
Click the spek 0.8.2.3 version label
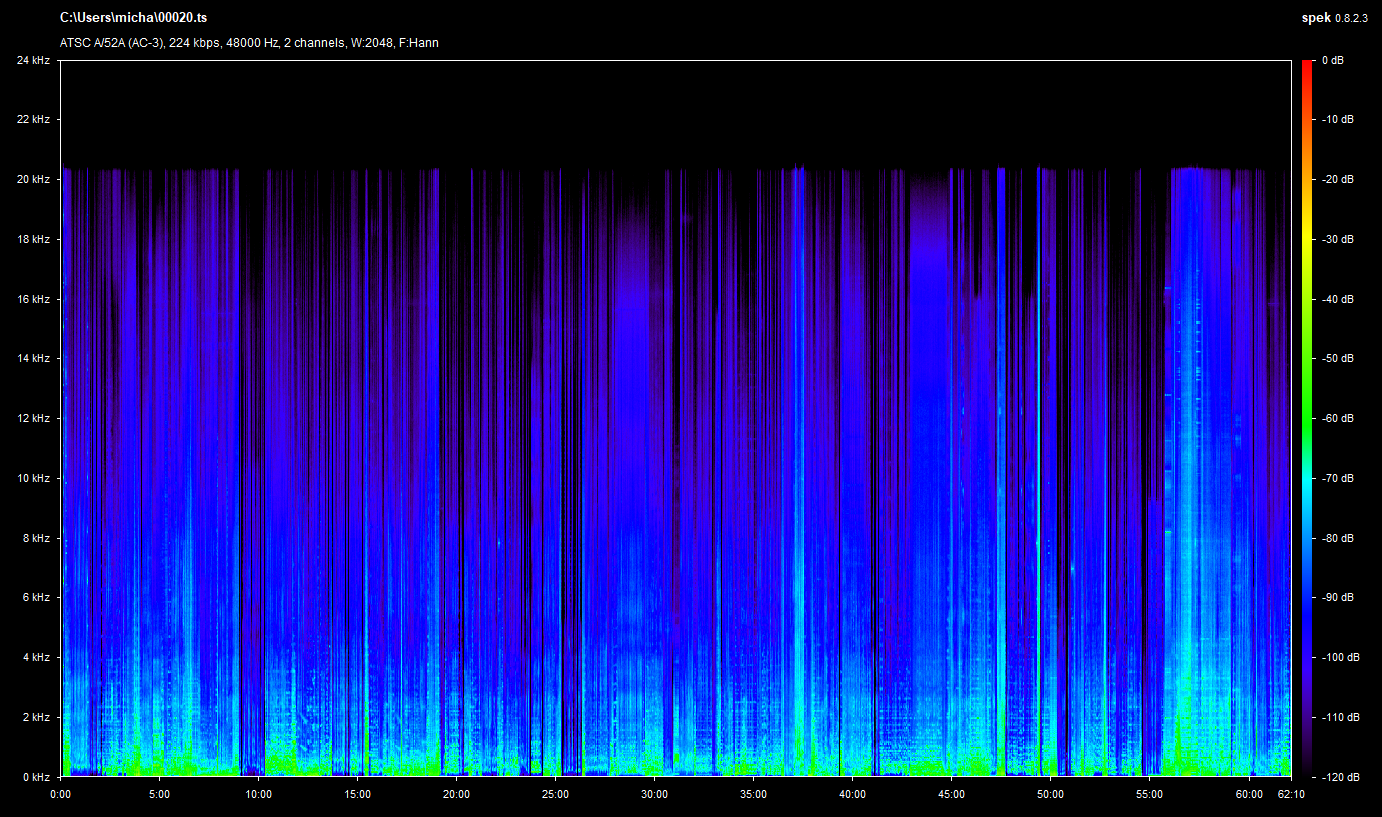pyautogui.click(x=1334, y=18)
